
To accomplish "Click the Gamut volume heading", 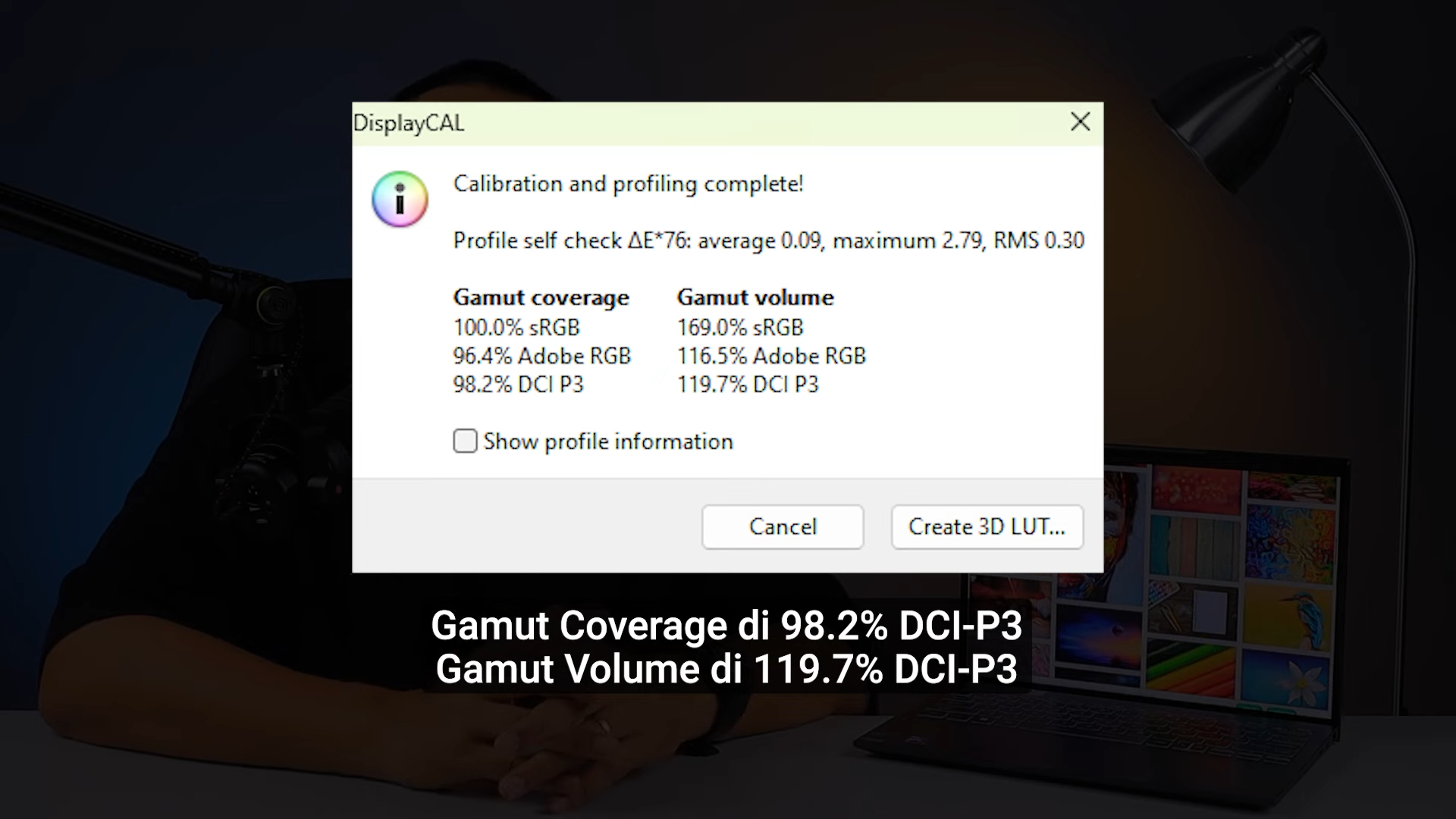I will click(755, 297).
